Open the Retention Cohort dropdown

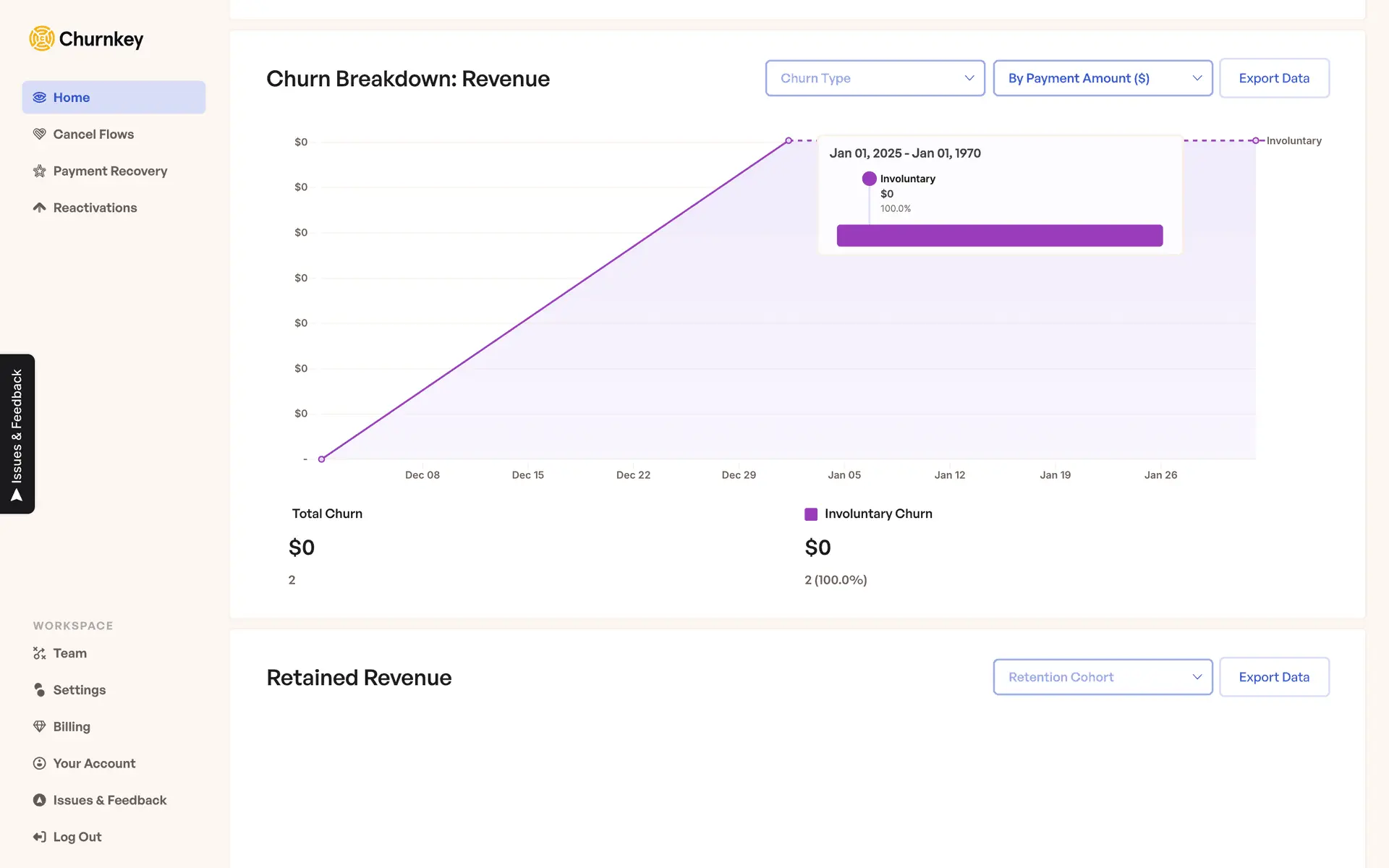click(1102, 677)
